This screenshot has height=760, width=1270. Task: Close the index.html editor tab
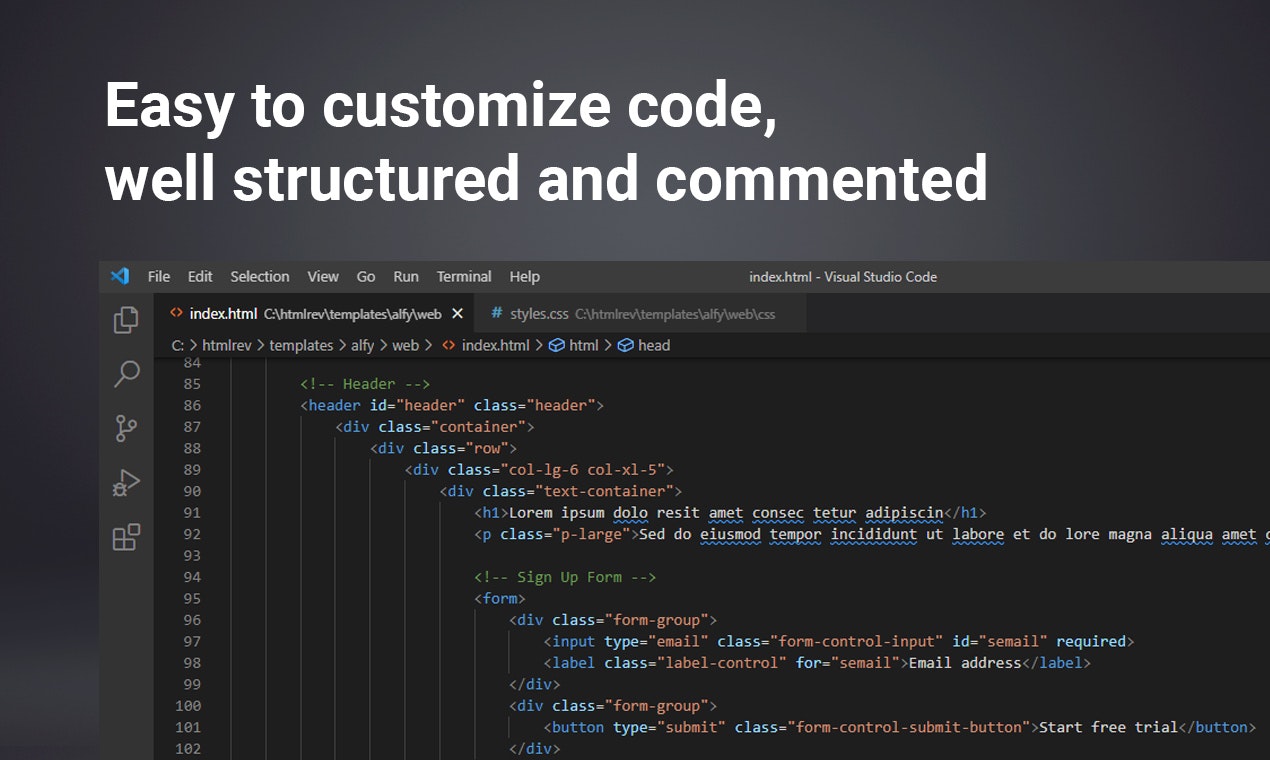[x=457, y=314]
